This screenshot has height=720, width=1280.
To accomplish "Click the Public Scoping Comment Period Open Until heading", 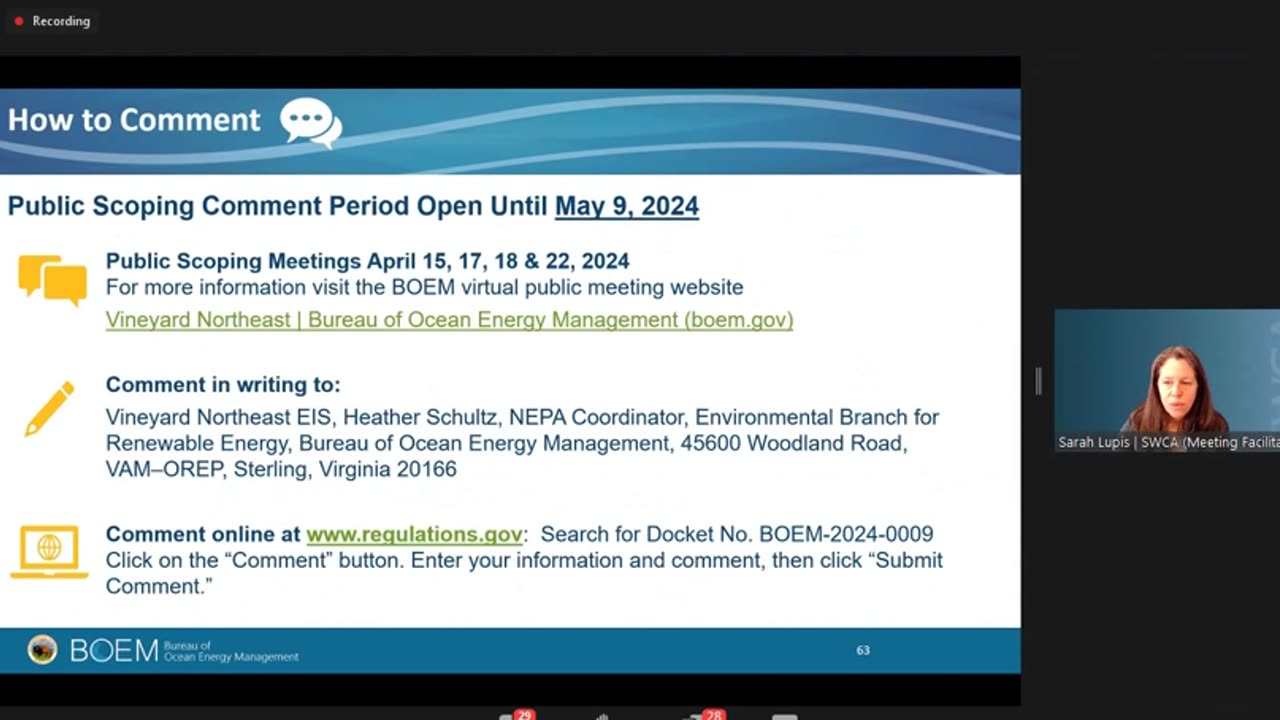I will coord(278,206).
